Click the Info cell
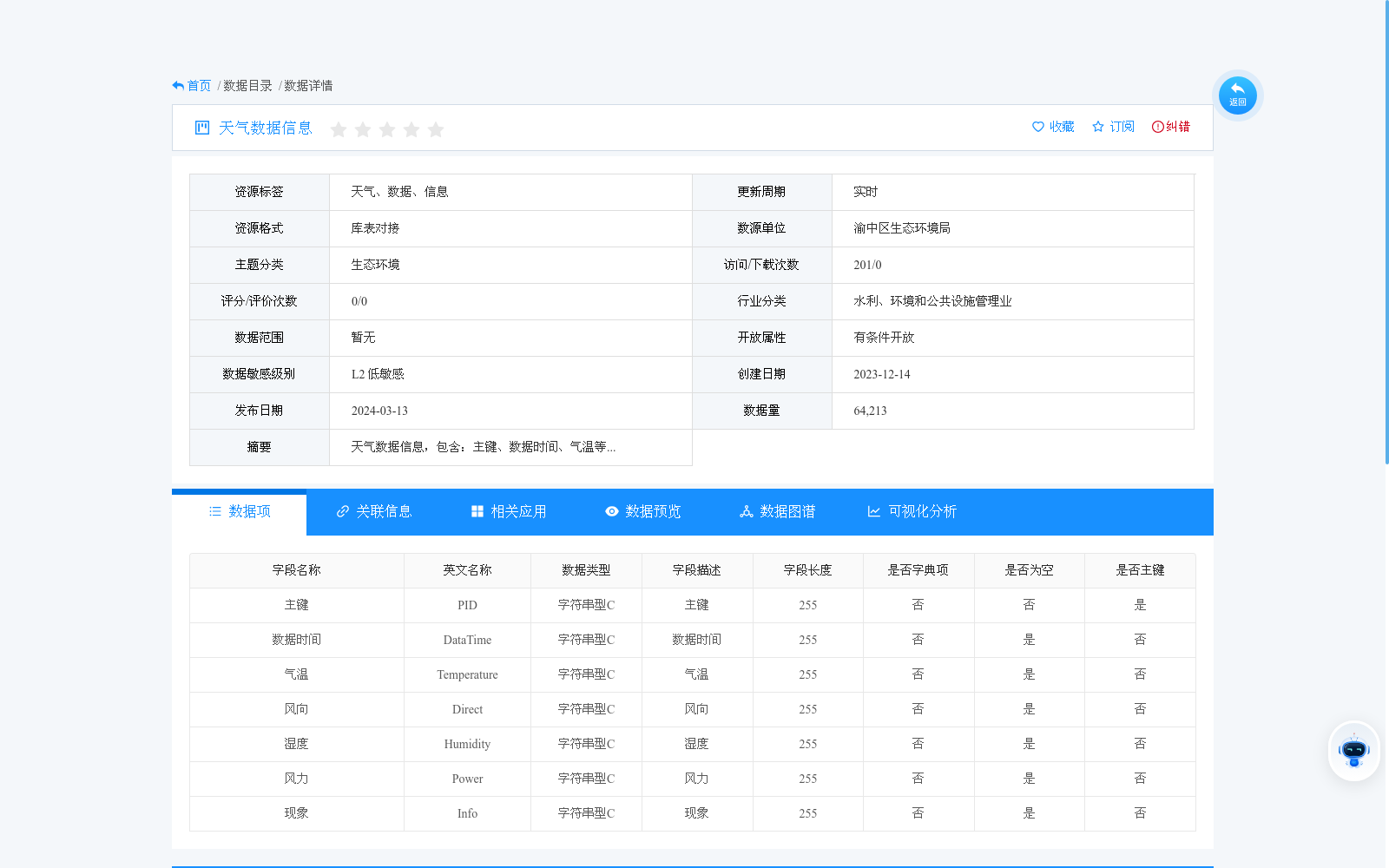The width and height of the screenshot is (1389, 868). click(467, 813)
